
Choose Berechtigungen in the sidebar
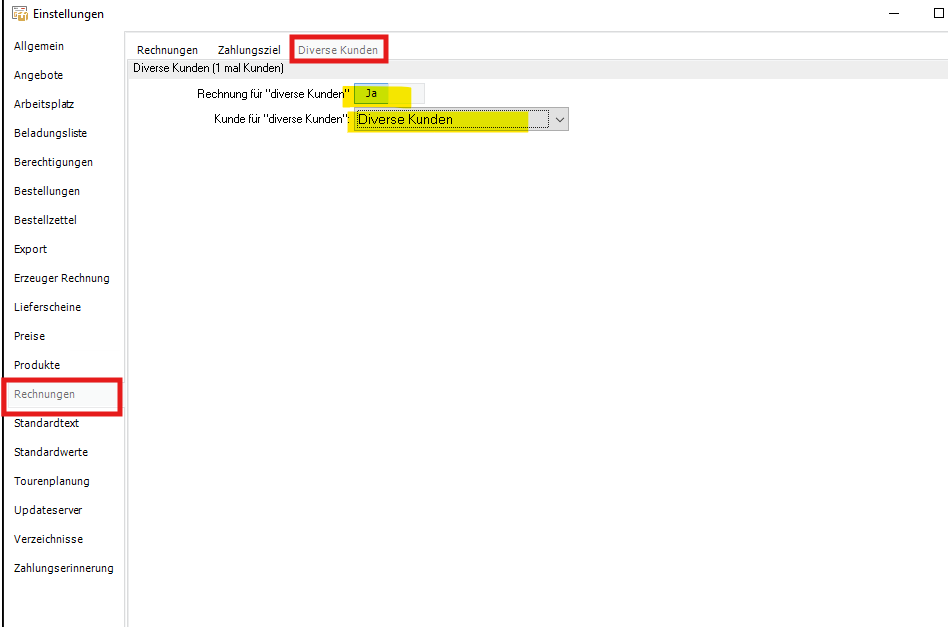coord(53,162)
